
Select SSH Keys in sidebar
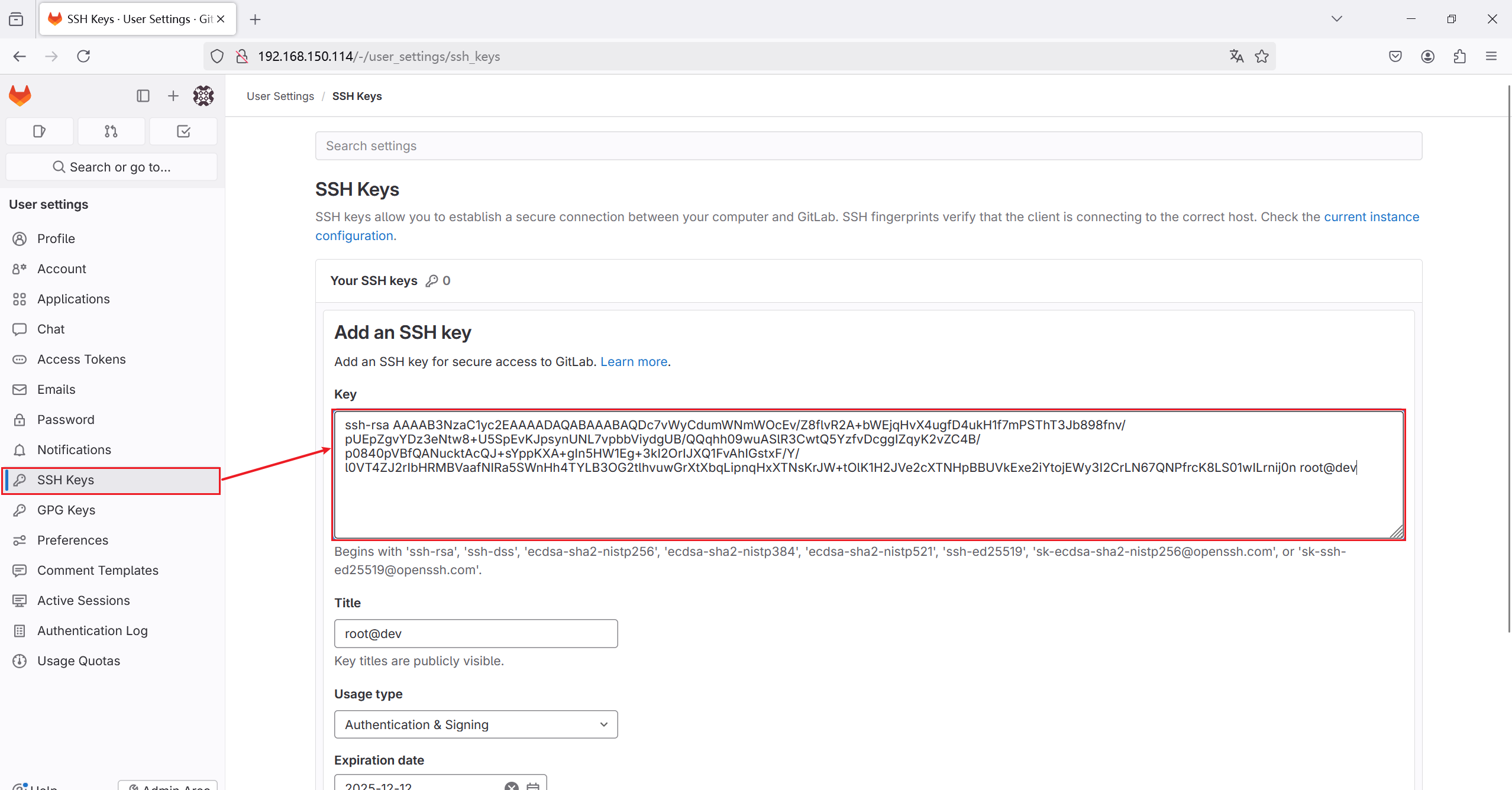click(x=111, y=480)
